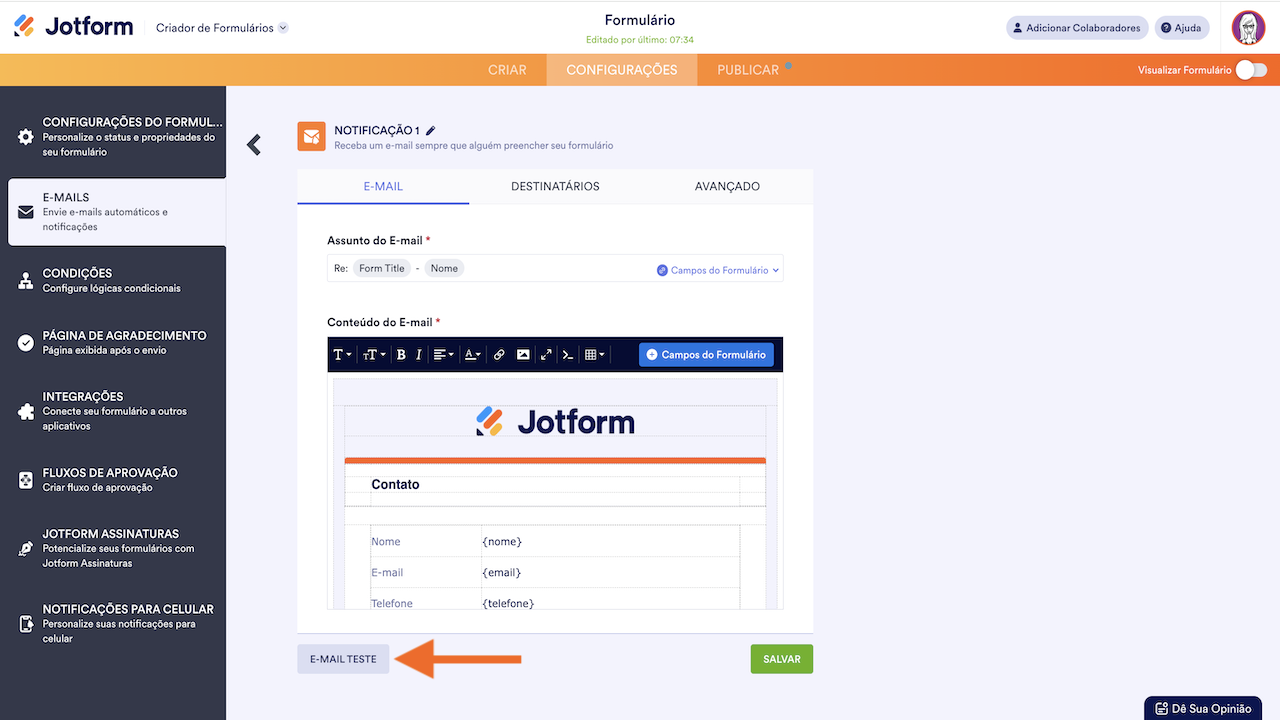Click the Página de Agradecimento checkmark icon
This screenshot has height=720, width=1280.
[26, 343]
